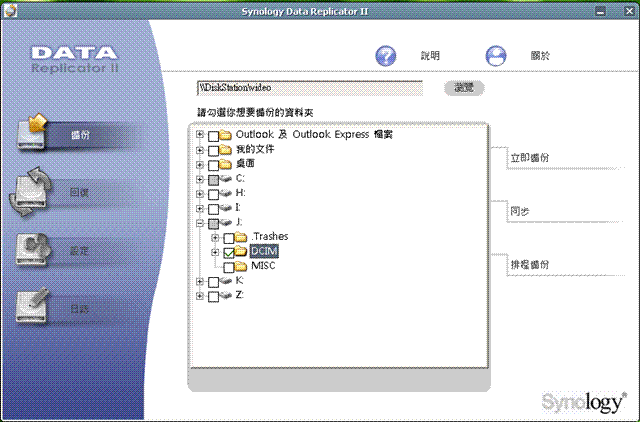
Task: Open the 日誌 log tab in sidebar
Action: click(79, 309)
